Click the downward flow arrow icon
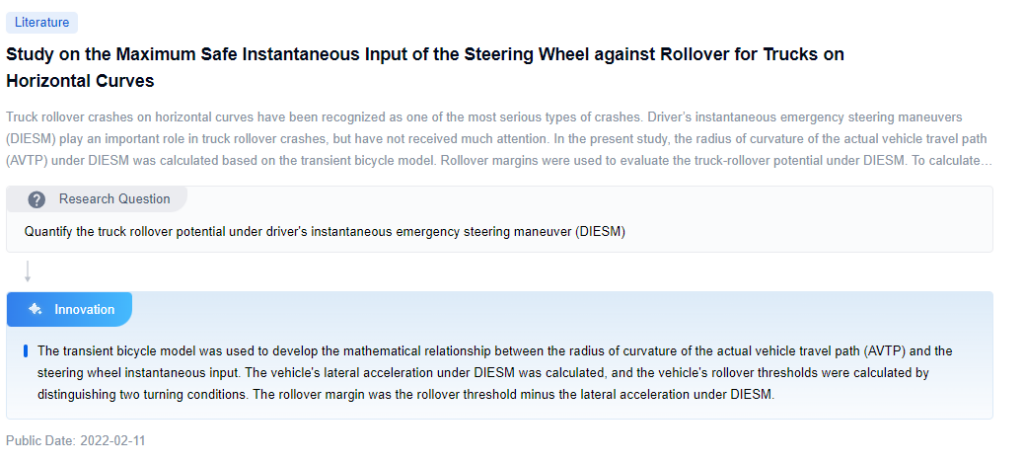This screenshot has height=462, width=1024. point(28,271)
